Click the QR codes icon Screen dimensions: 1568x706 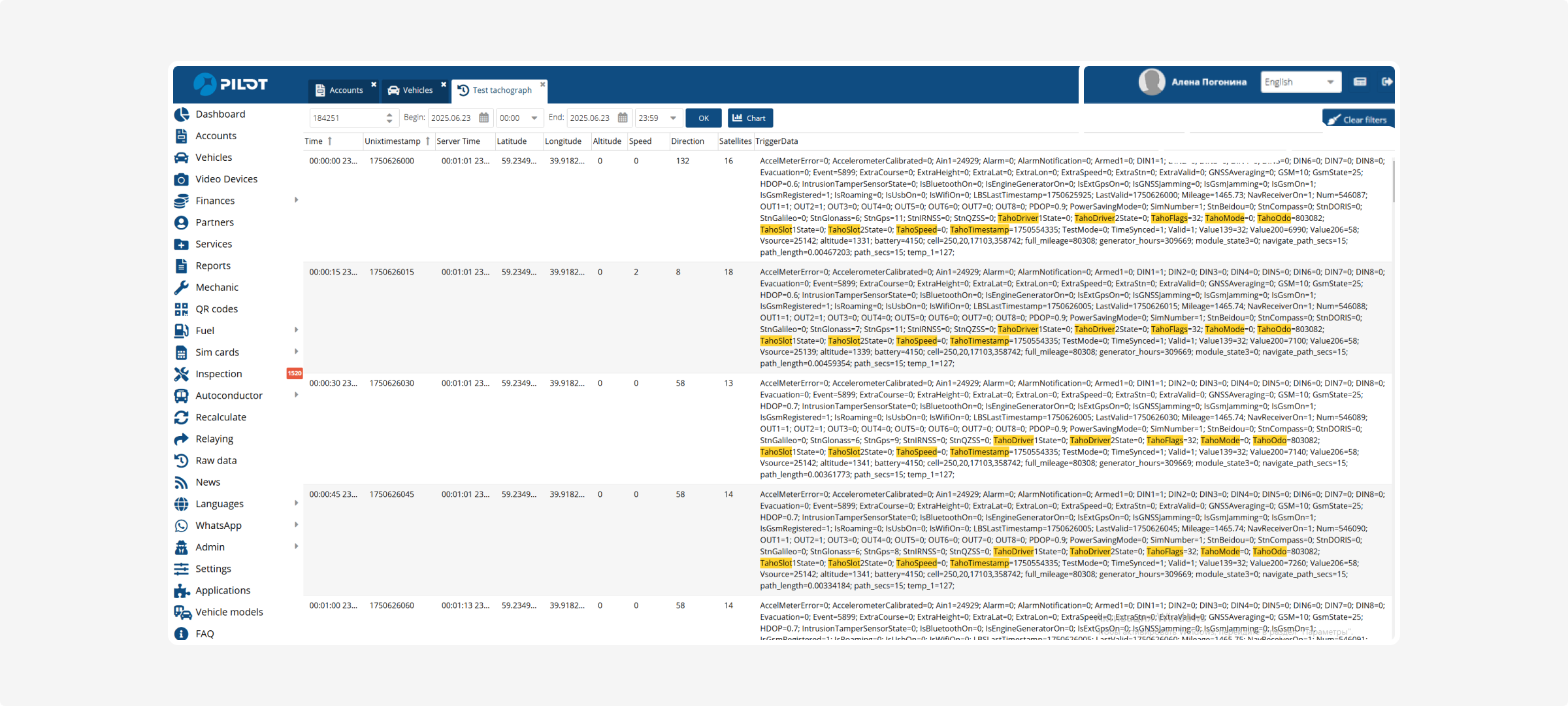182,309
